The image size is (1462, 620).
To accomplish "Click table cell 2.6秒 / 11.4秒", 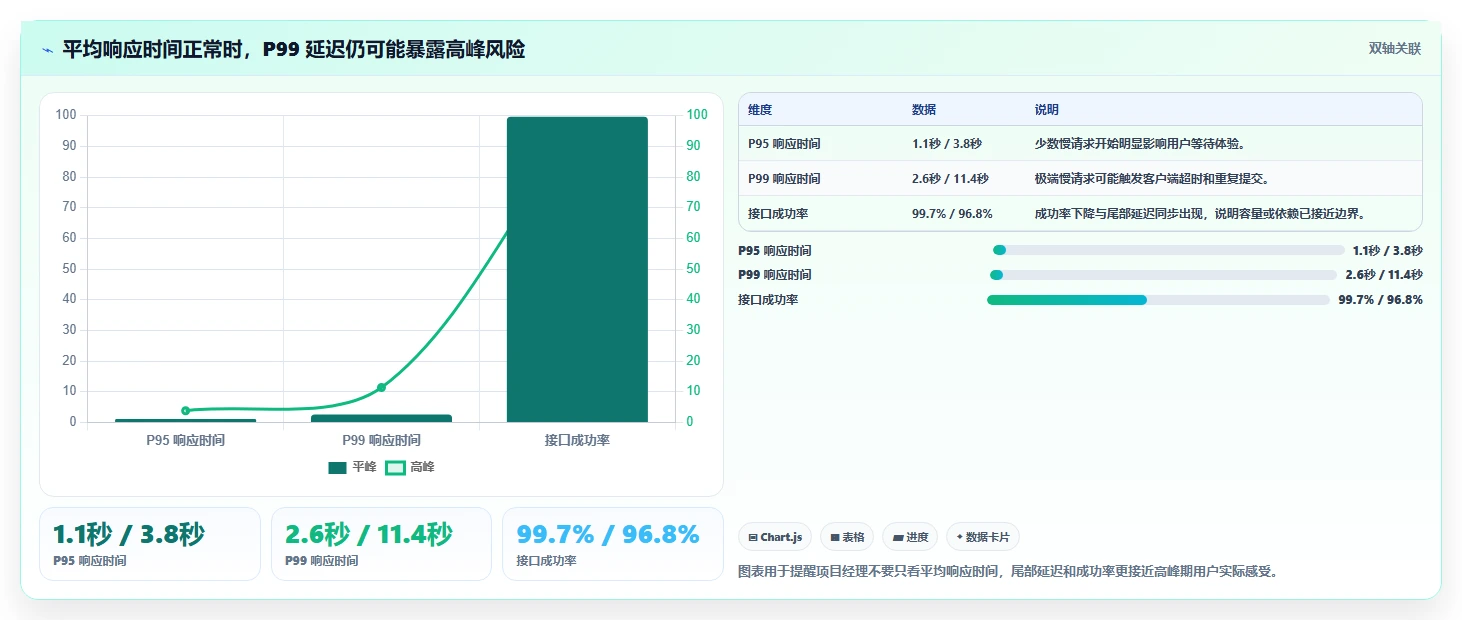I will [x=950, y=179].
